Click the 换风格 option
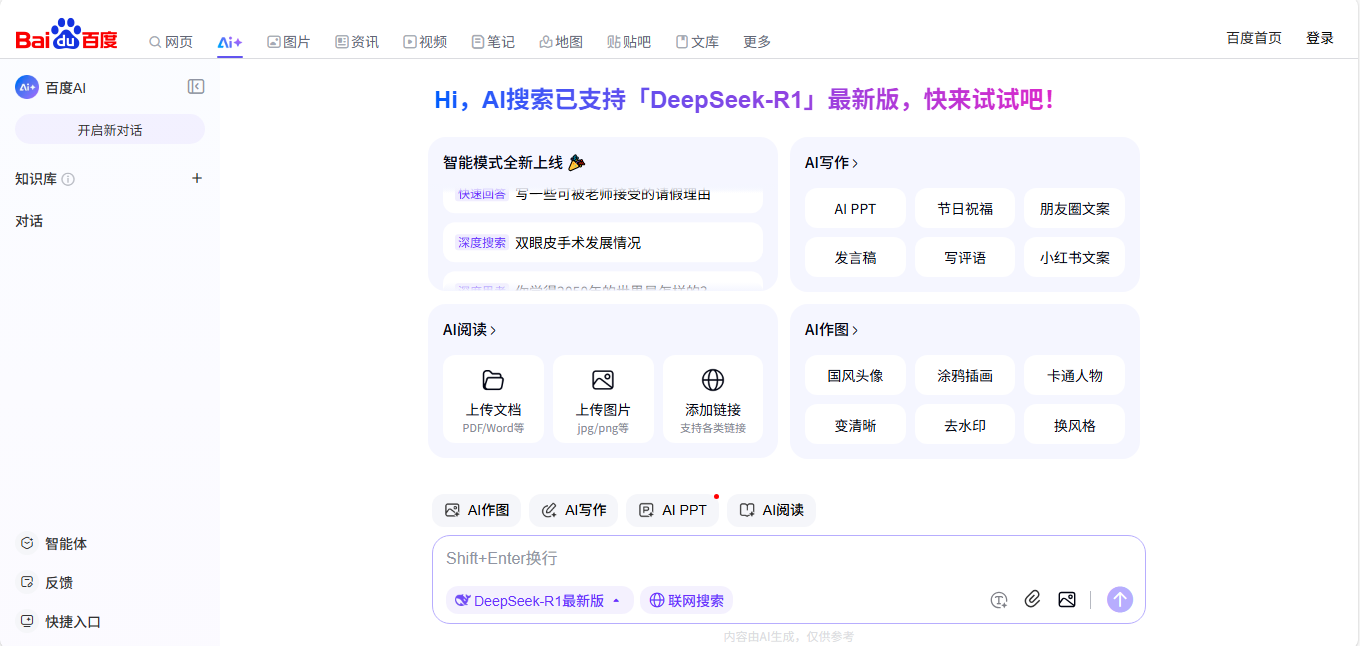The width and height of the screenshot is (1360, 646). 1075,425
